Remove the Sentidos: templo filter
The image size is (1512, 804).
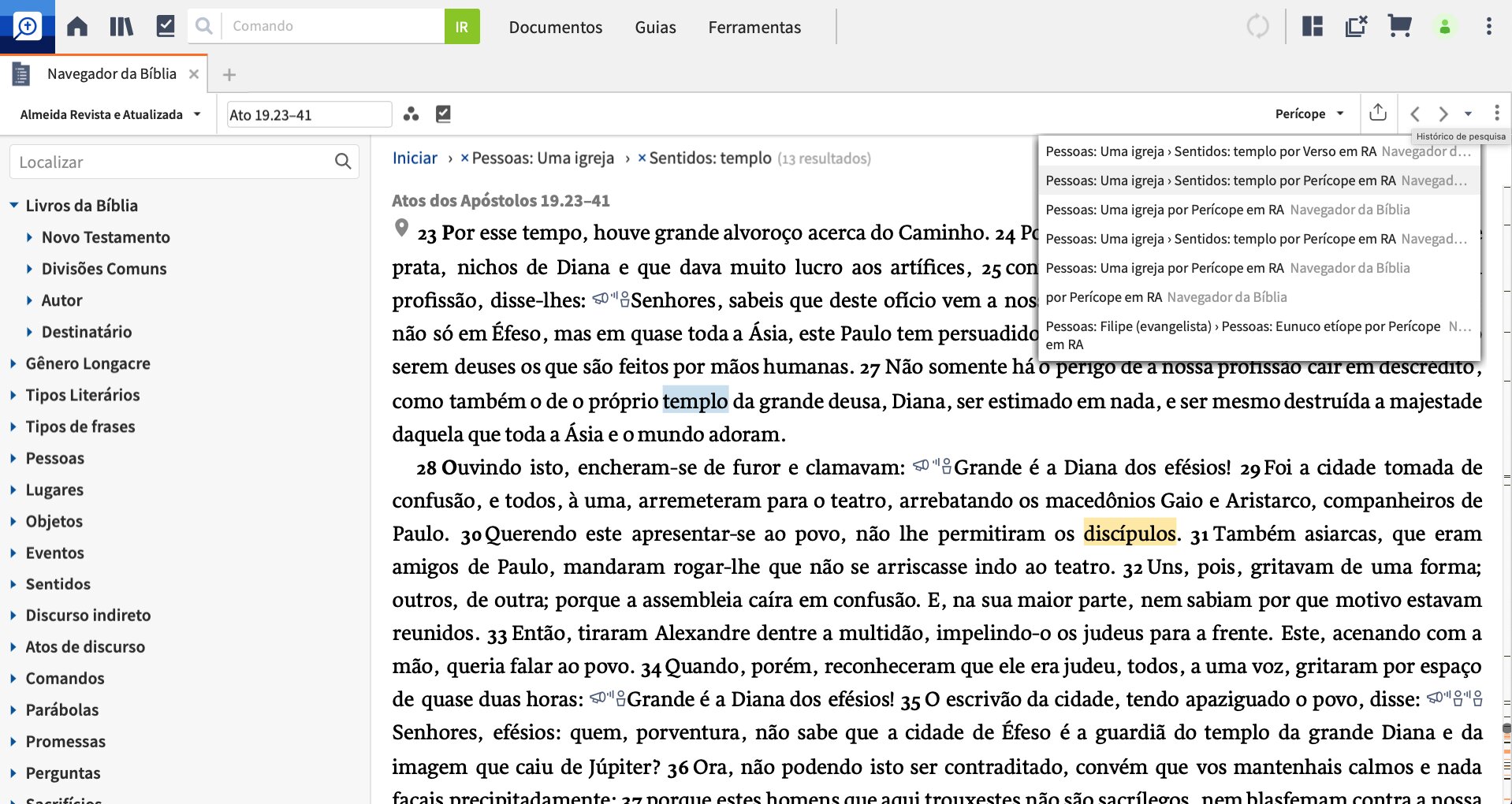pyautogui.click(x=642, y=158)
